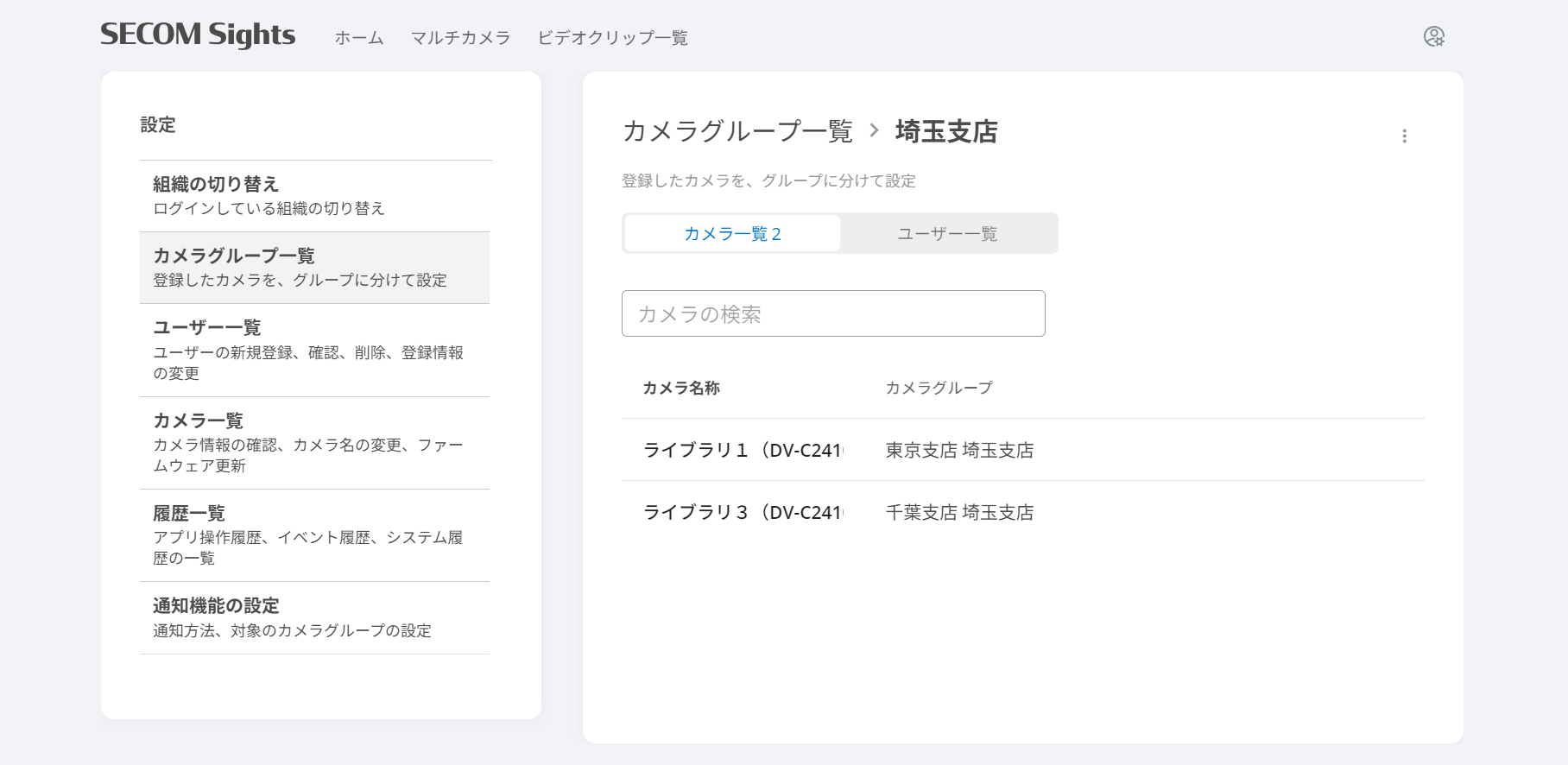
Task: Click the 設定 sidebar heading
Action: pyautogui.click(x=158, y=124)
